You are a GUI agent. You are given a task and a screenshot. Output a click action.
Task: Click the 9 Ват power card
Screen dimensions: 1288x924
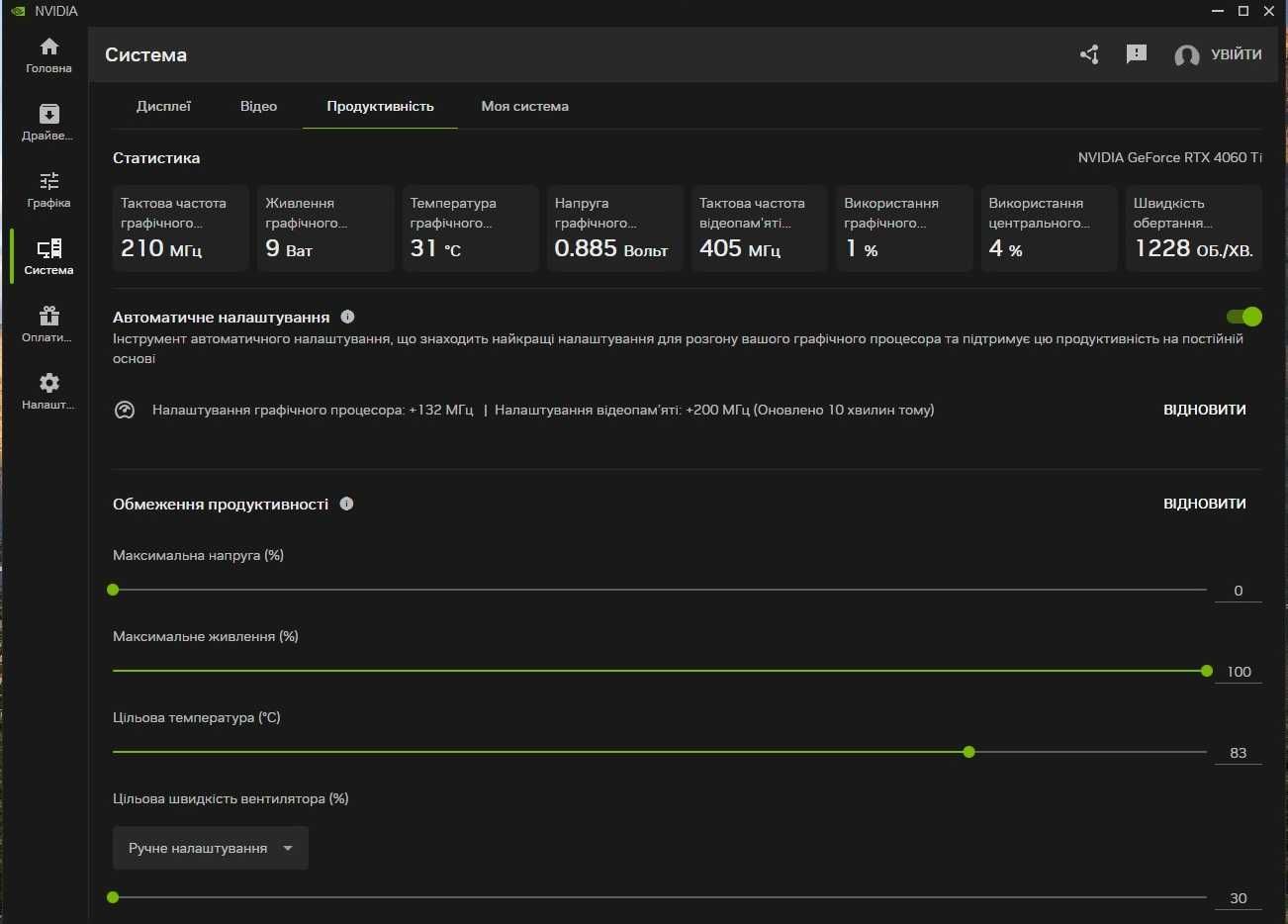325,229
